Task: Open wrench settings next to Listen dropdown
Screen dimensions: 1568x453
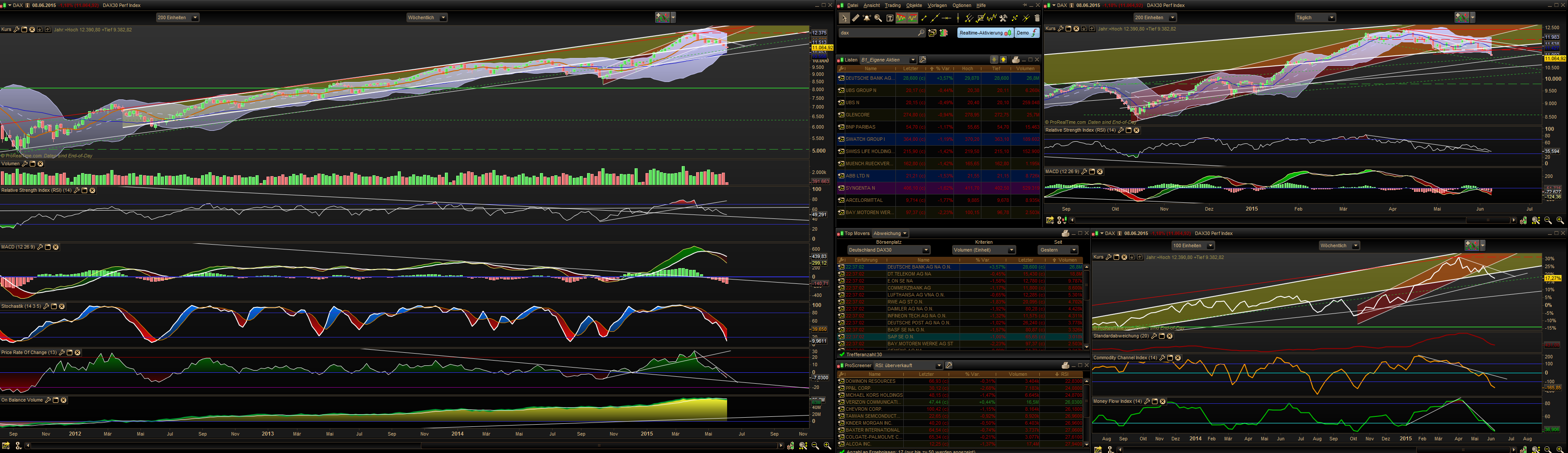Action: [x=923, y=60]
